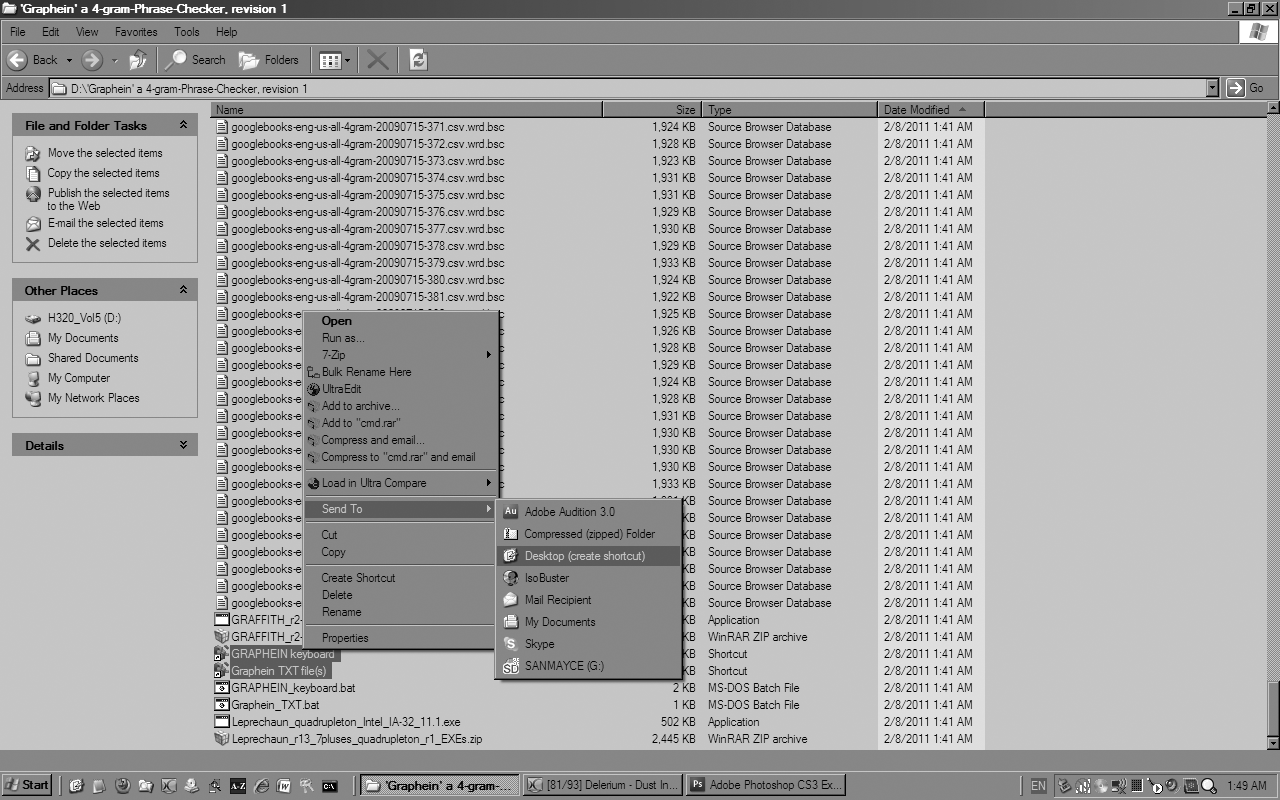Open the View menu

coord(87,32)
